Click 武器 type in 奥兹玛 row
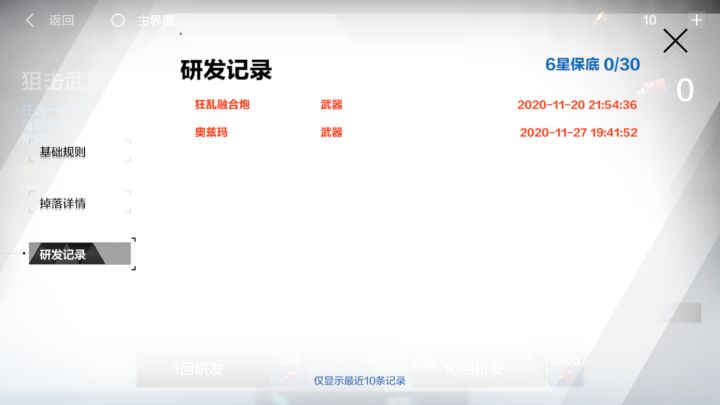The height and width of the screenshot is (405, 720). pyautogui.click(x=331, y=133)
